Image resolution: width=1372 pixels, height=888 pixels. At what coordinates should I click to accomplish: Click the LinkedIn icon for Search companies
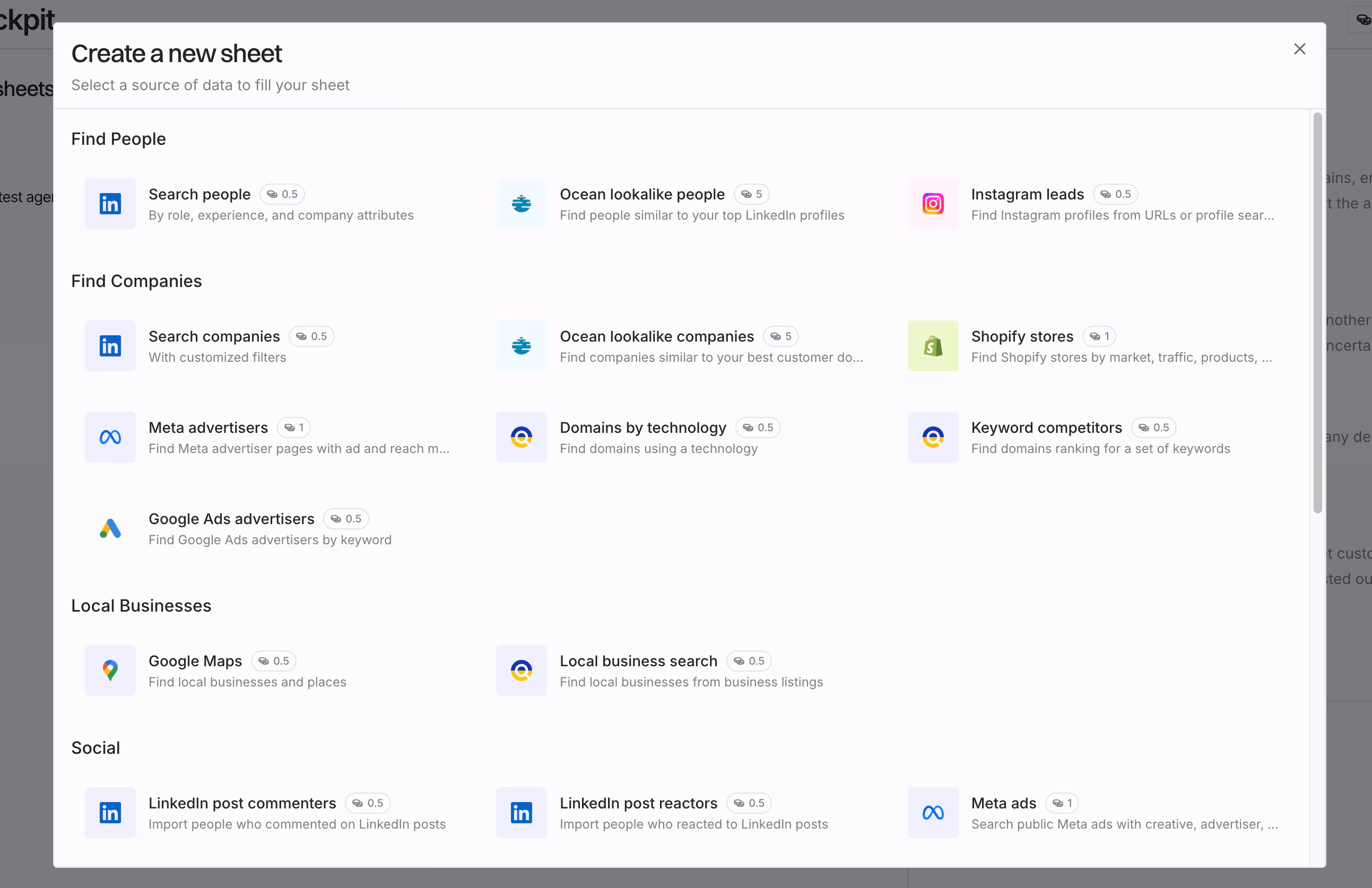[x=110, y=346]
